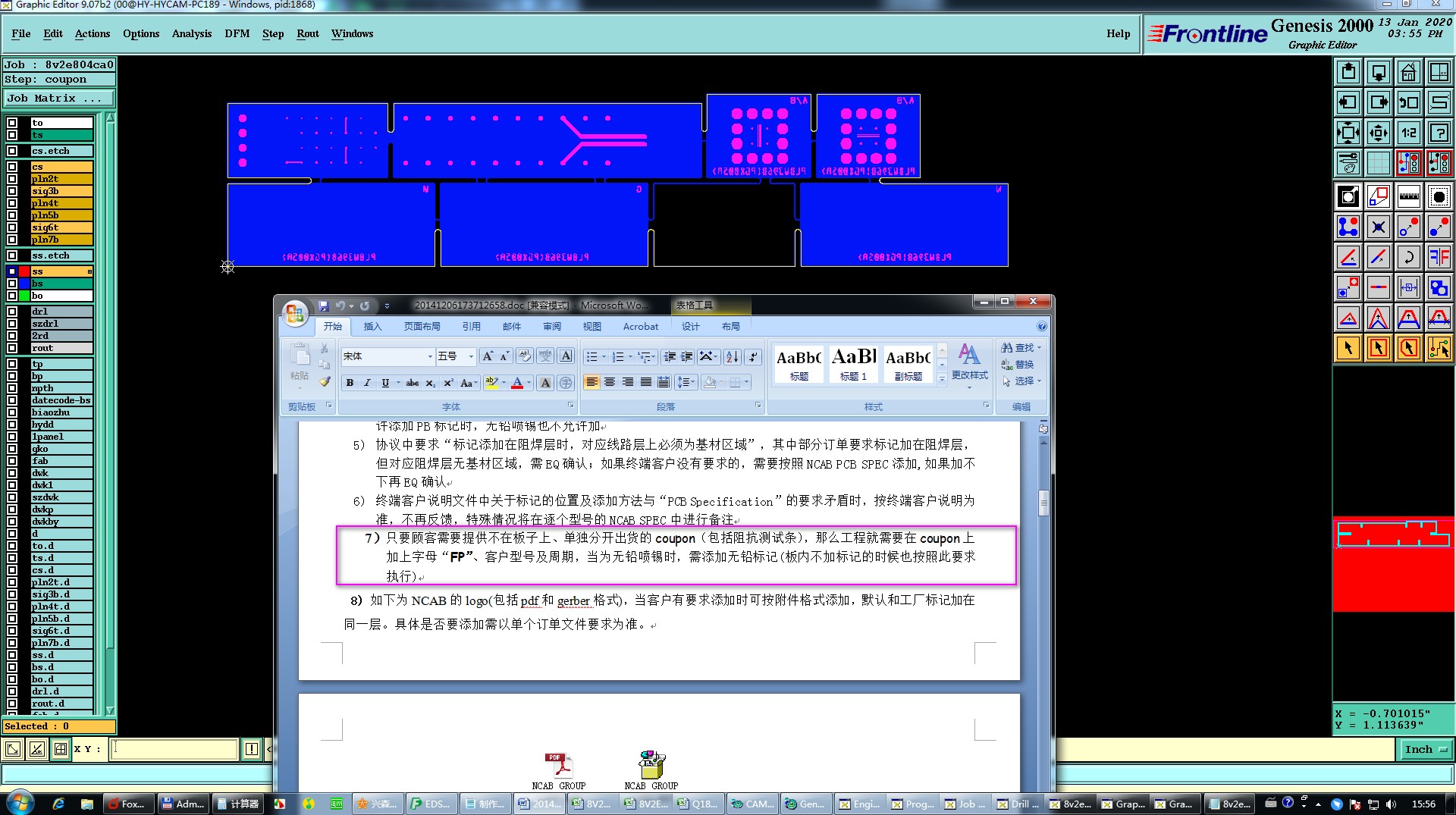
Task: Switch to the Acrobat tab in Word
Action: pos(641,327)
